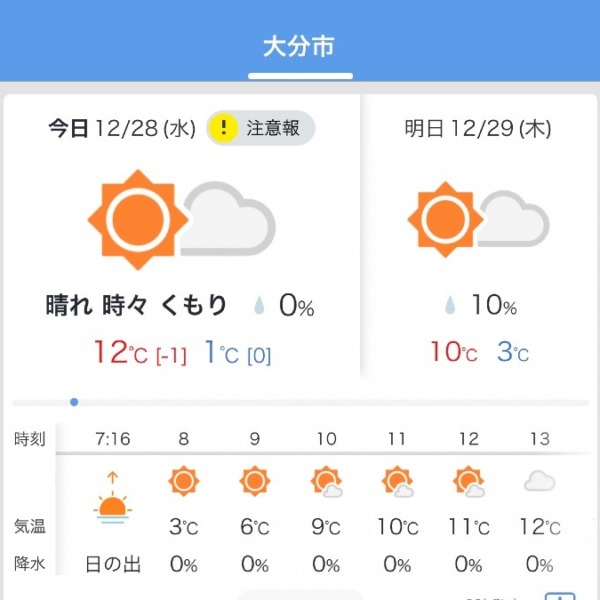This screenshot has width=600, height=600.
Task: Tap the yellow exclamation warning icon
Action: click(x=223, y=128)
